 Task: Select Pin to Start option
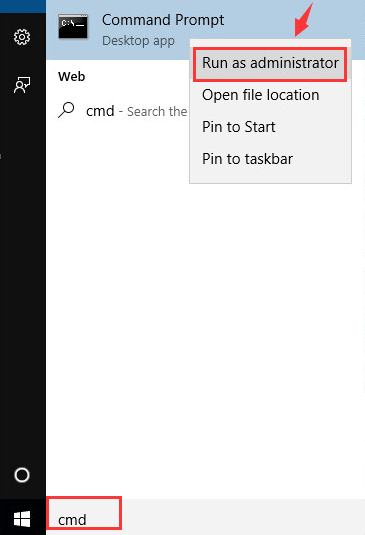(x=239, y=127)
